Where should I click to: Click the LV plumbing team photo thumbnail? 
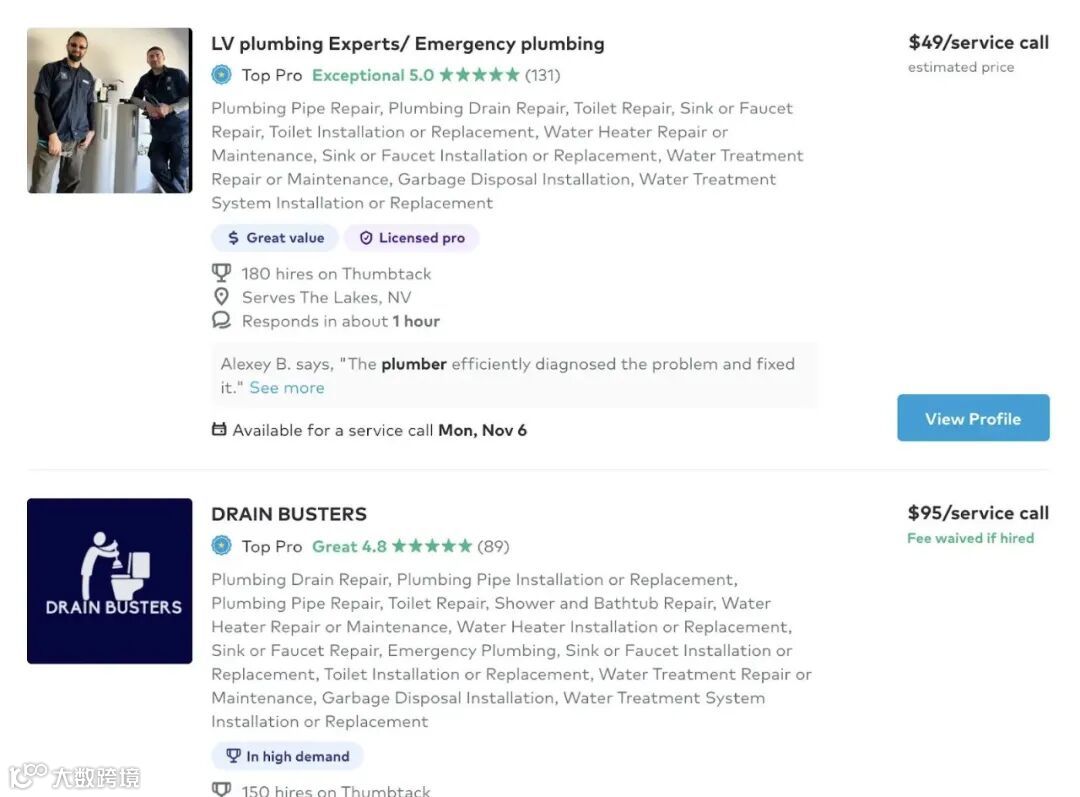click(109, 110)
